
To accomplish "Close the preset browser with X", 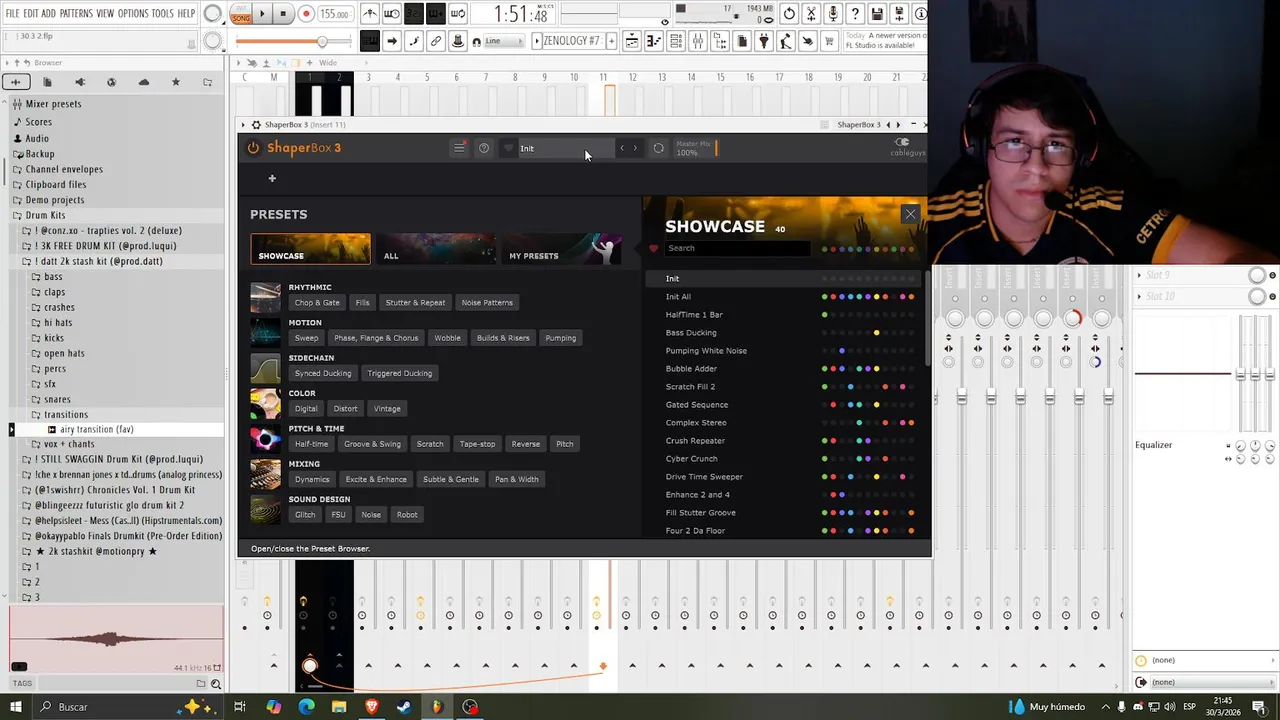I will click(x=910, y=214).
